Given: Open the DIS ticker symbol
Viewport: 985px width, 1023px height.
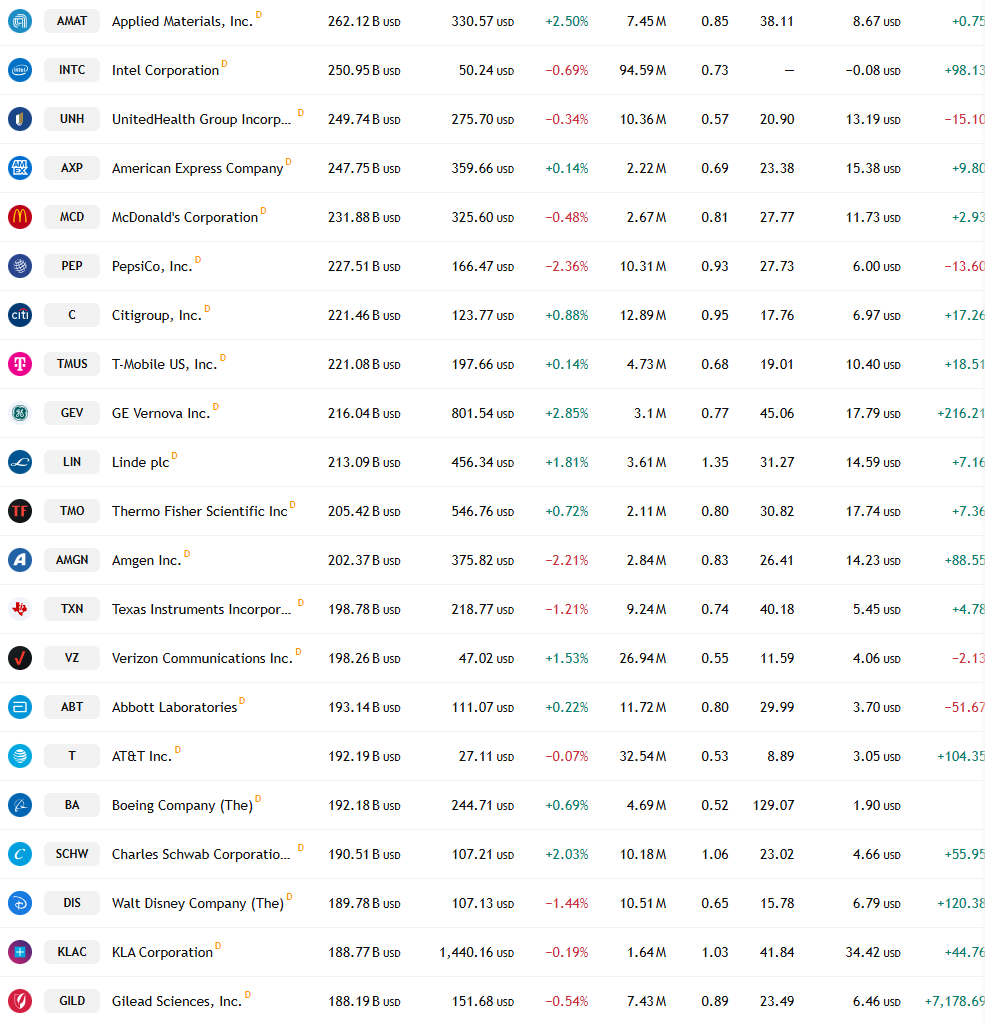Looking at the screenshot, I should 72,903.
